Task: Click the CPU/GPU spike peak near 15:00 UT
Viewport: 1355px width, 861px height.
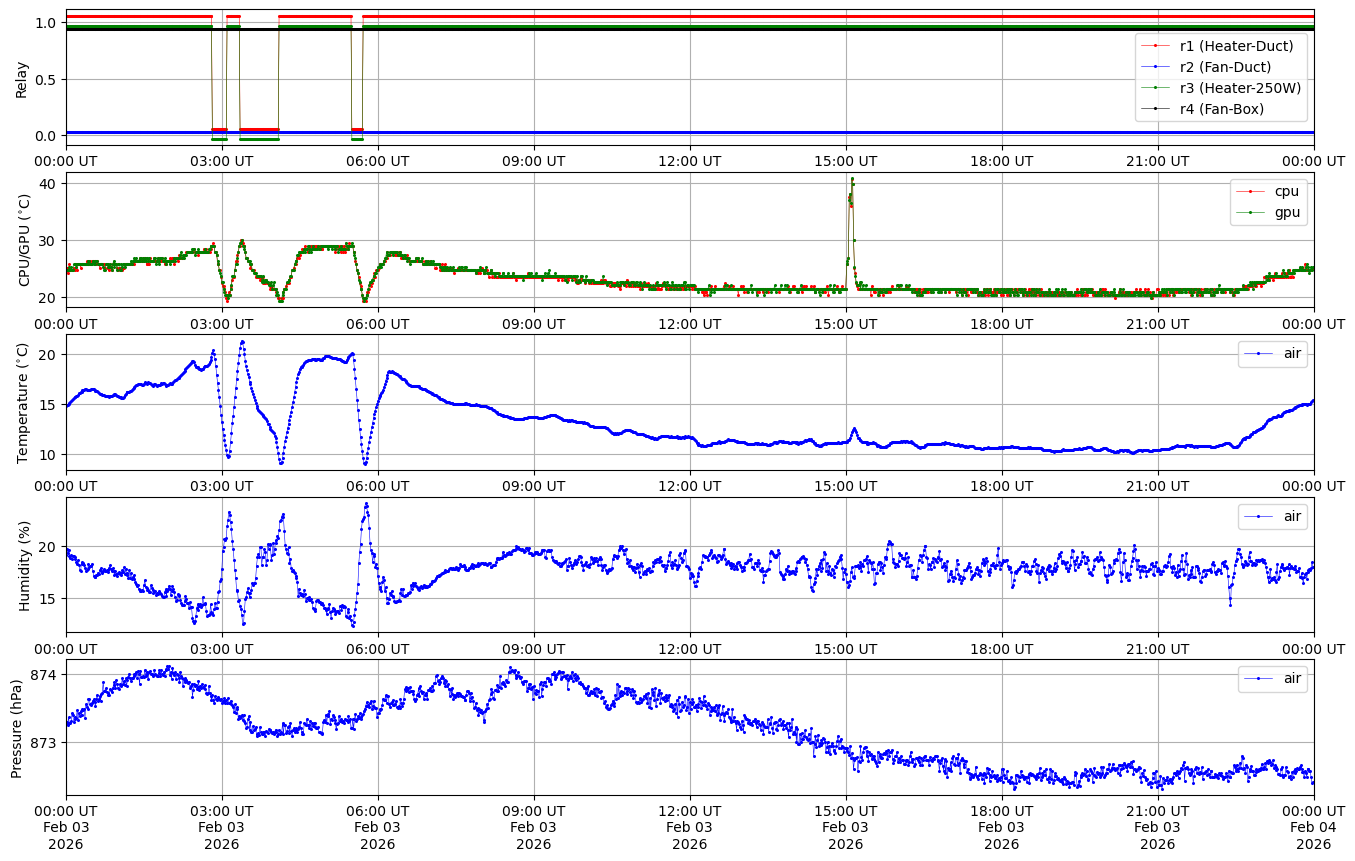Action: tap(852, 180)
